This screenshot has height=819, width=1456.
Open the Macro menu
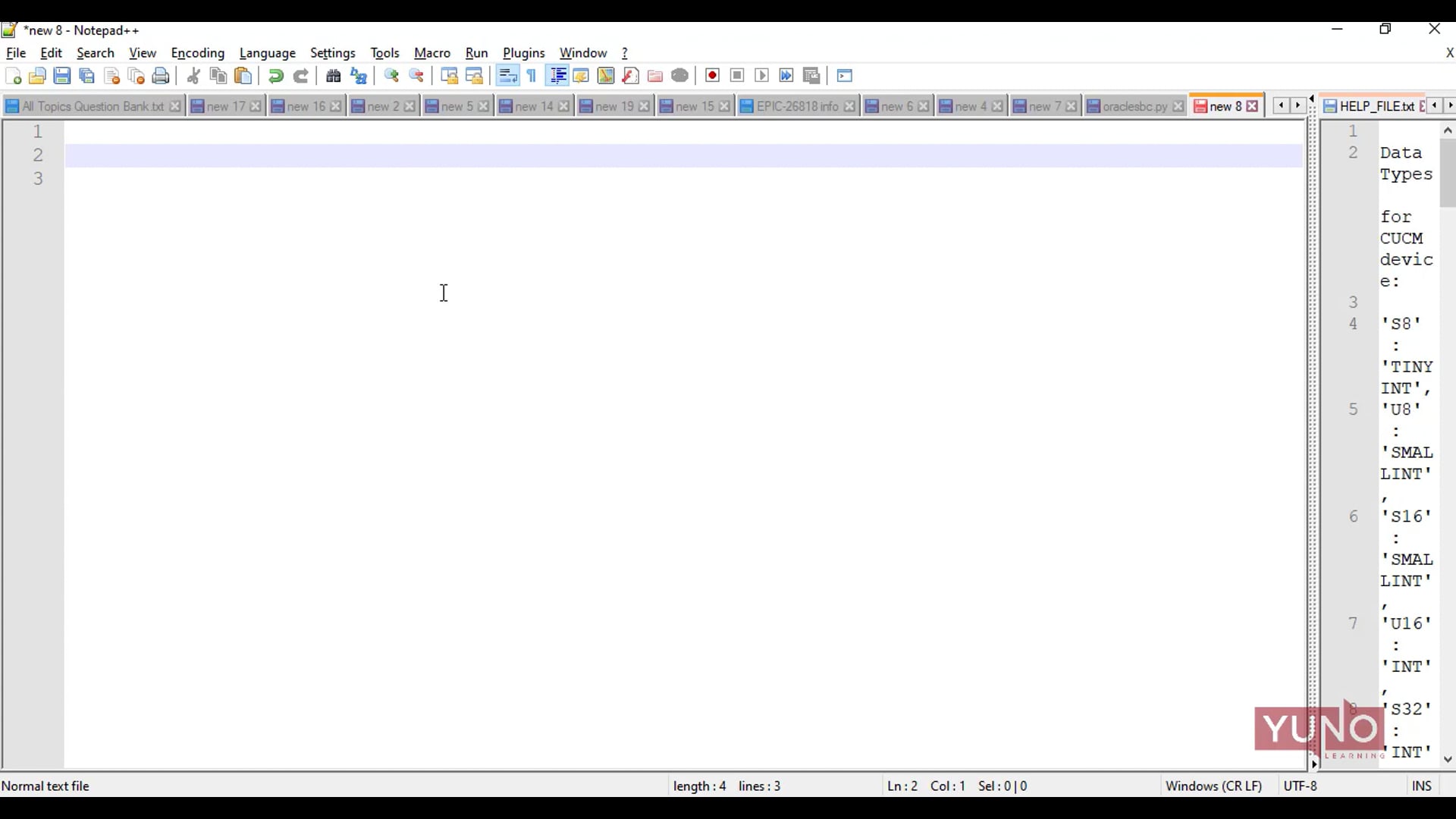pyautogui.click(x=432, y=53)
